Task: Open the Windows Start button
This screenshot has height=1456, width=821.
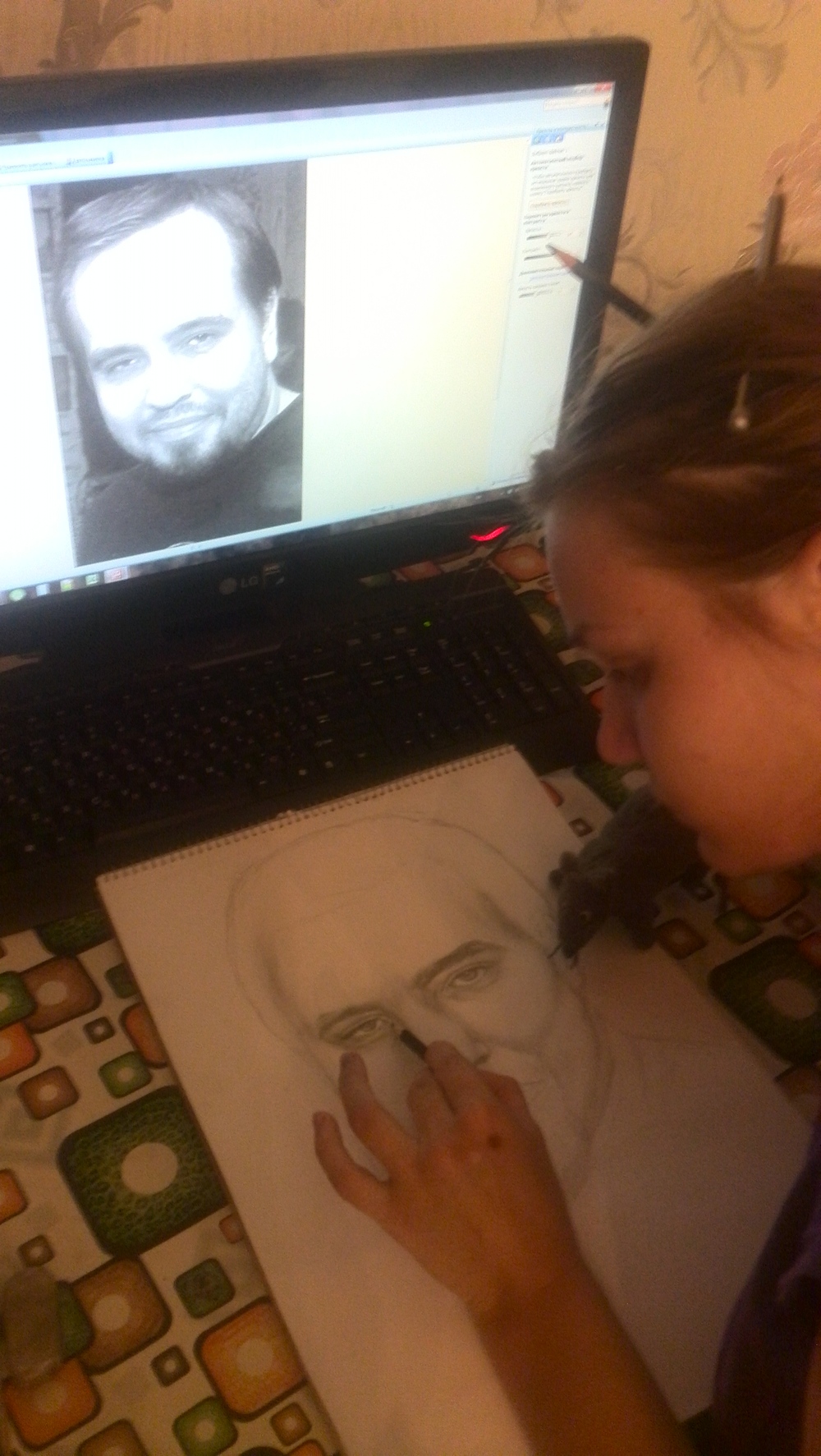Action: pyautogui.click(x=16, y=594)
